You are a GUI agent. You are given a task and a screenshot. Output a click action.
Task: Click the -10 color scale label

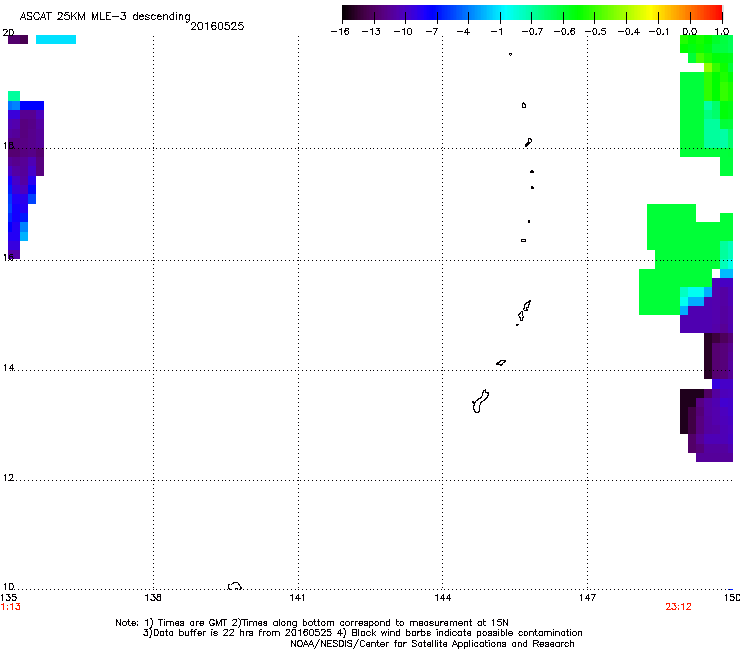(x=403, y=32)
